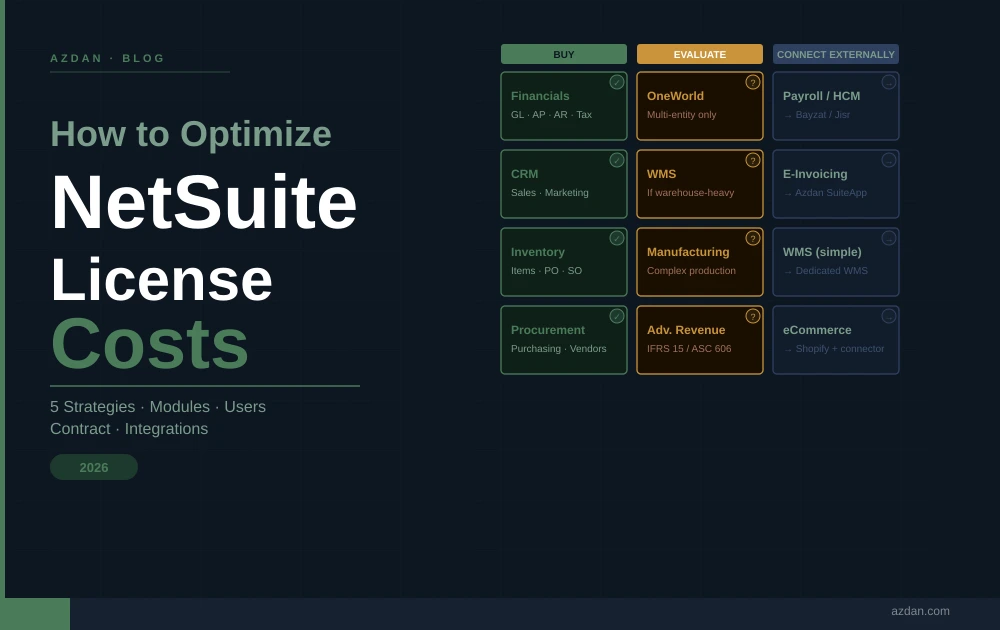Click the question mark icon on OneWorld card
This screenshot has height=630, width=1000.
coord(753,82)
